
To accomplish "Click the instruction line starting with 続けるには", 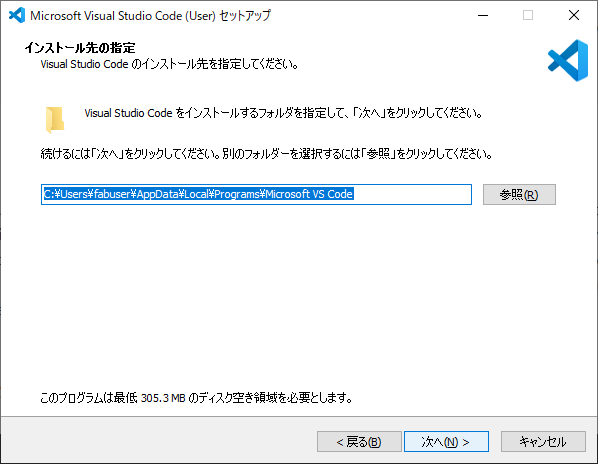I will coord(266,154).
